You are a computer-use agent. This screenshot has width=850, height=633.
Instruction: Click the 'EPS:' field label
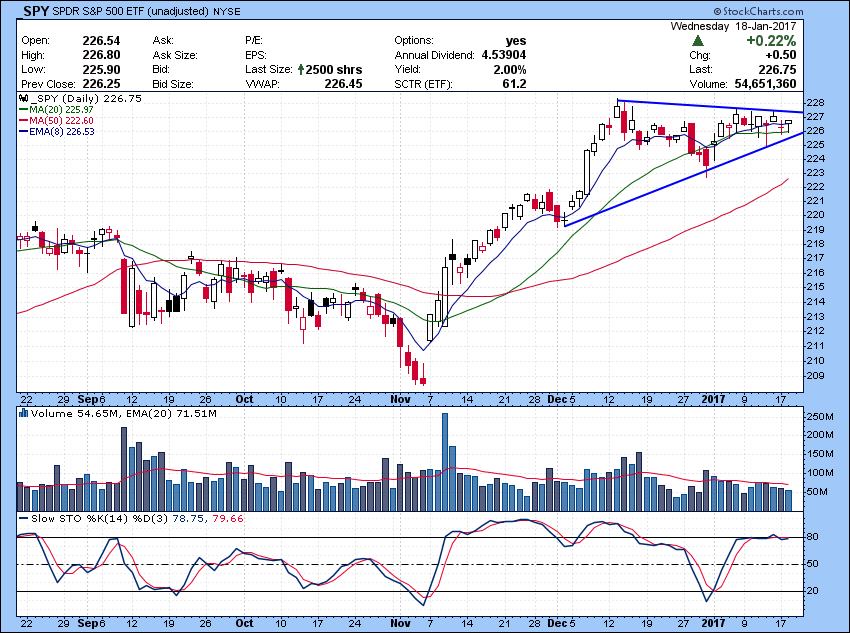pos(255,55)
